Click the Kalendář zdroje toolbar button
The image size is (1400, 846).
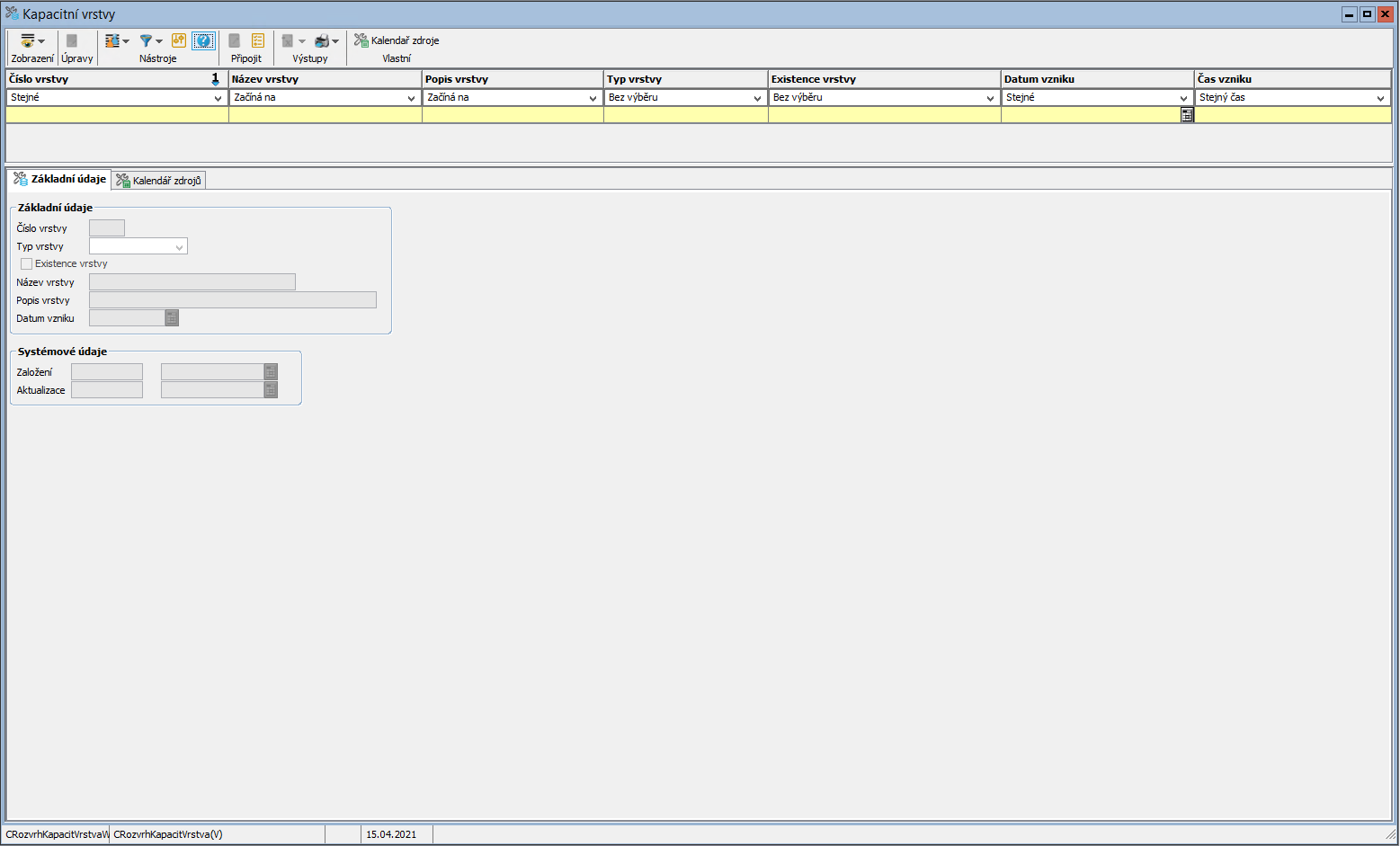tap(397, 40)
